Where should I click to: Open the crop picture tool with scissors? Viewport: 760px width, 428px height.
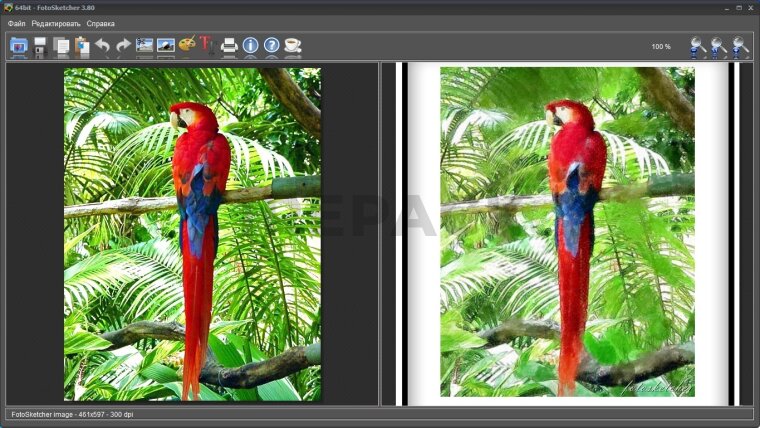[x=145, y=45]
